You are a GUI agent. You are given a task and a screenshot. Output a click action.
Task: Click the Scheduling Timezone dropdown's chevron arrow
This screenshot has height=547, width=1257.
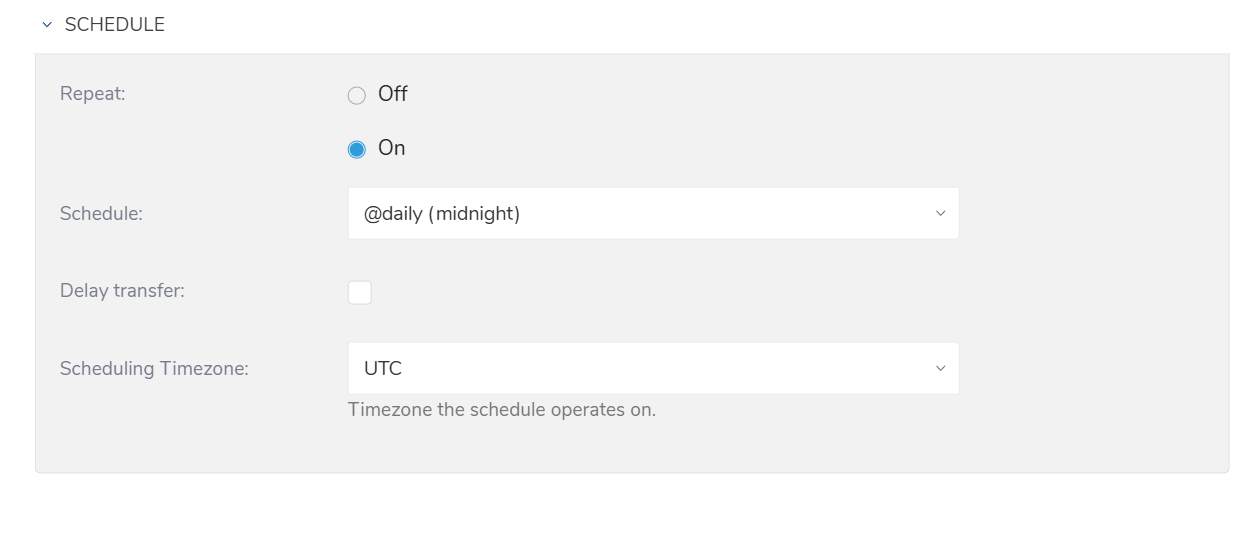pos(940,369)
